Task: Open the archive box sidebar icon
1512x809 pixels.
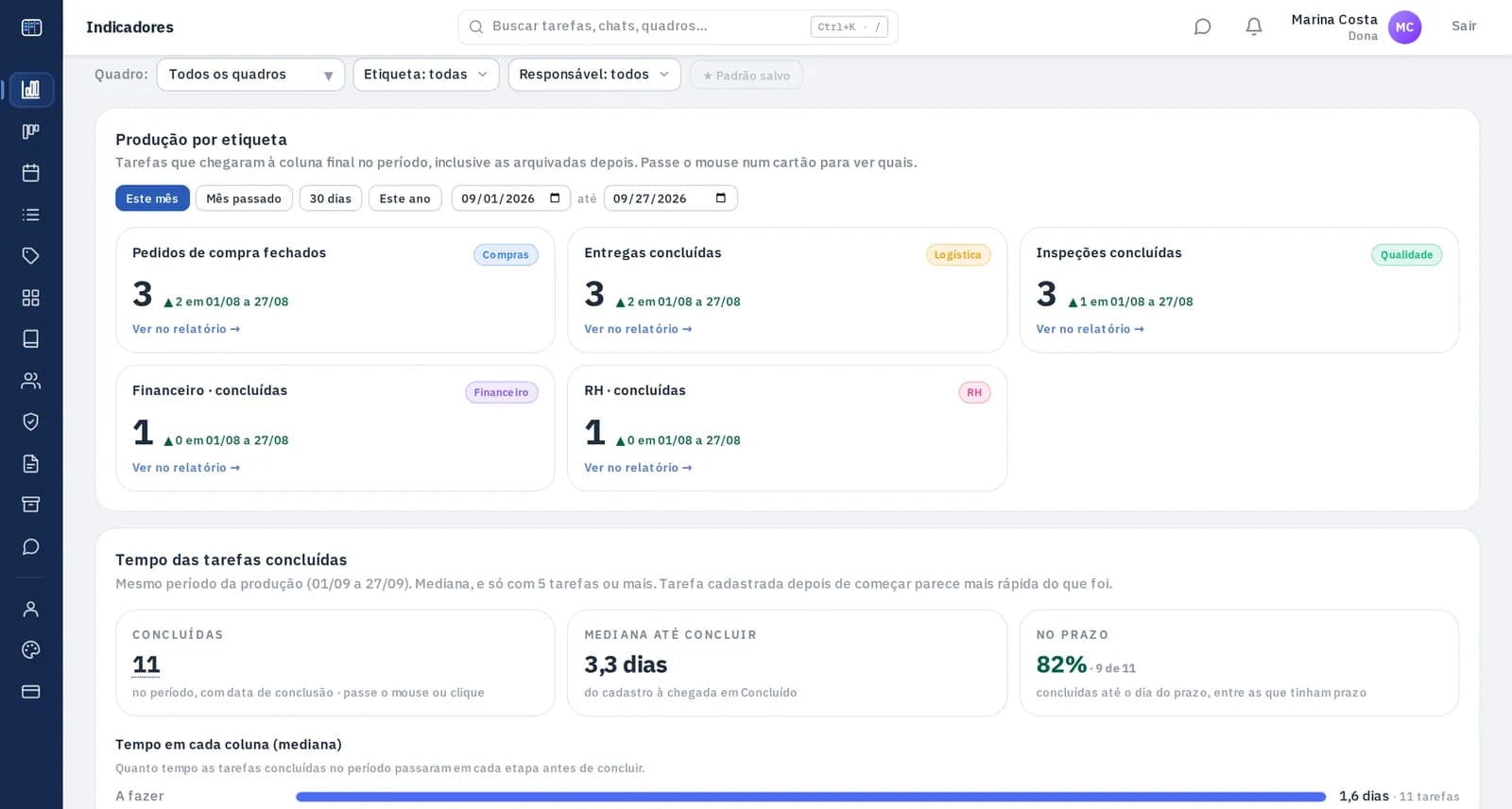Action: tap(31, 505)
